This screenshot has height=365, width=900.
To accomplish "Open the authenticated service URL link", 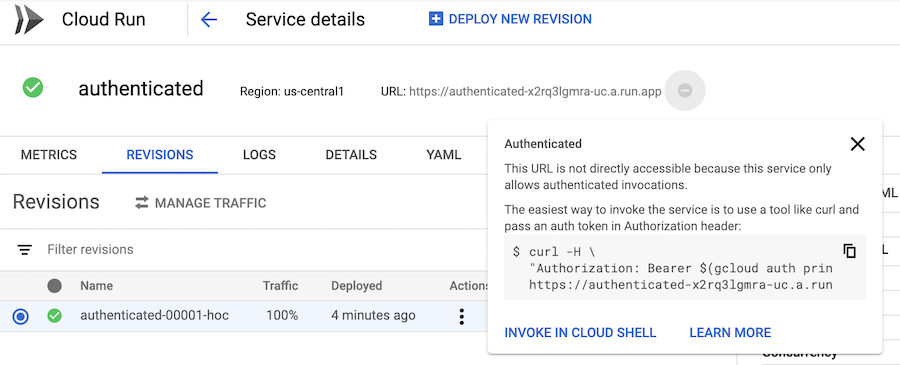I will (535, 91).
